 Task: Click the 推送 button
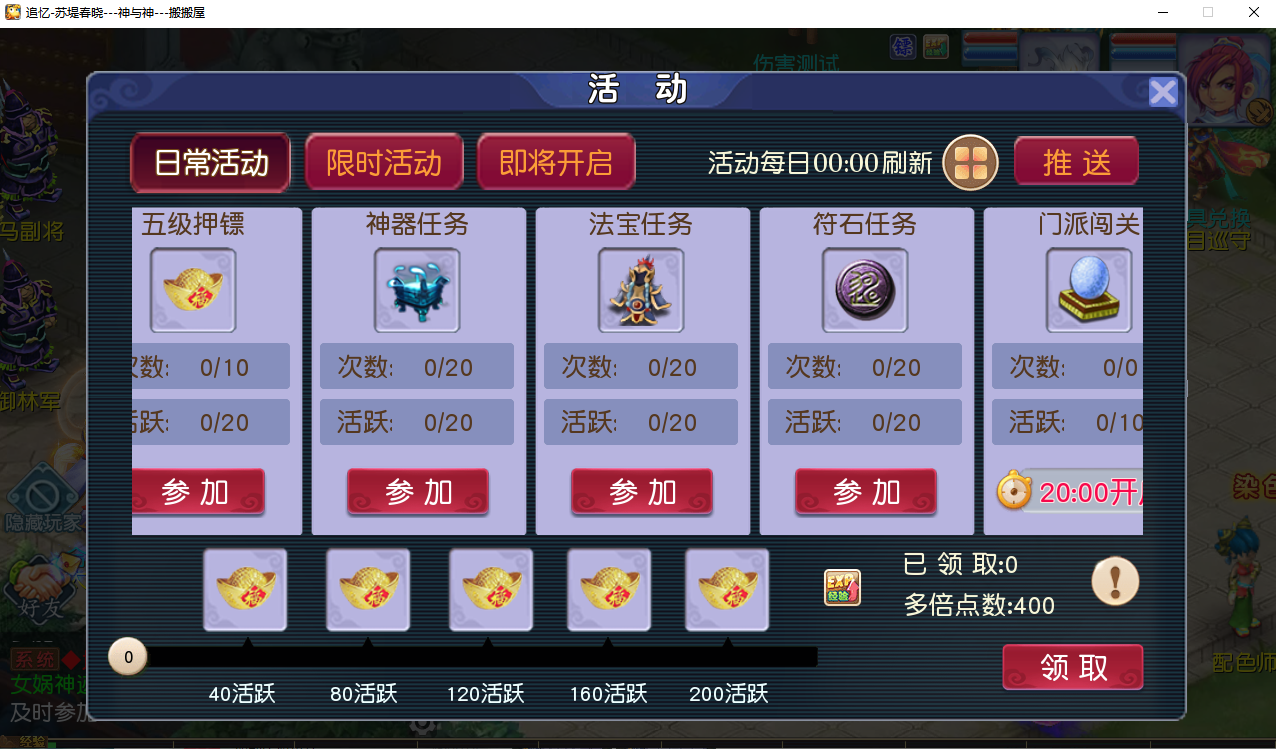tap(1077, 161)
